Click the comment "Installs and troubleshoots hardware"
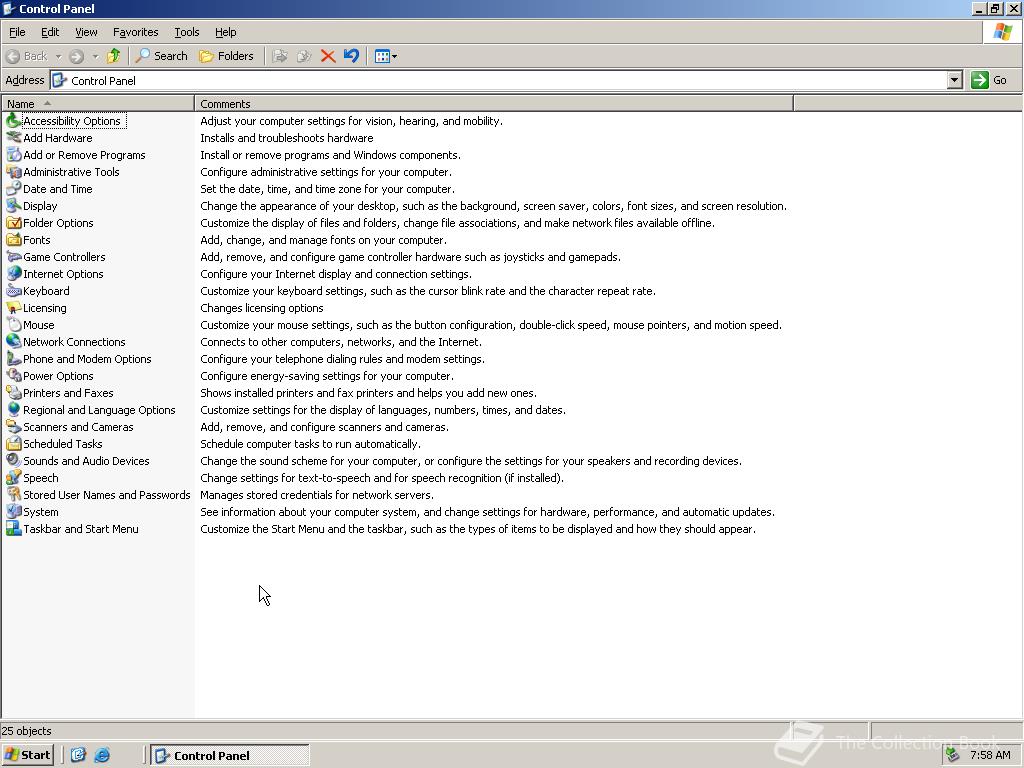 pyautogui.click(x=287, y=138)
